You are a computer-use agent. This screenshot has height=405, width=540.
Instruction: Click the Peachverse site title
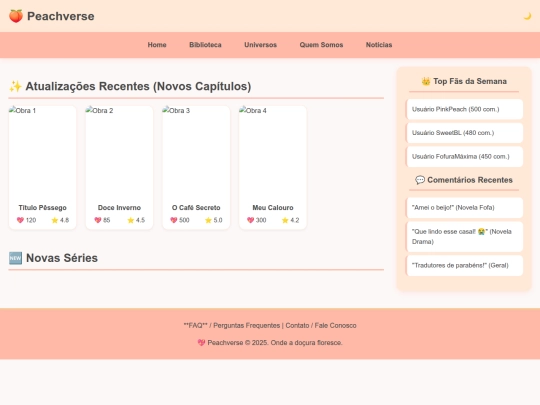pos(61,16)
